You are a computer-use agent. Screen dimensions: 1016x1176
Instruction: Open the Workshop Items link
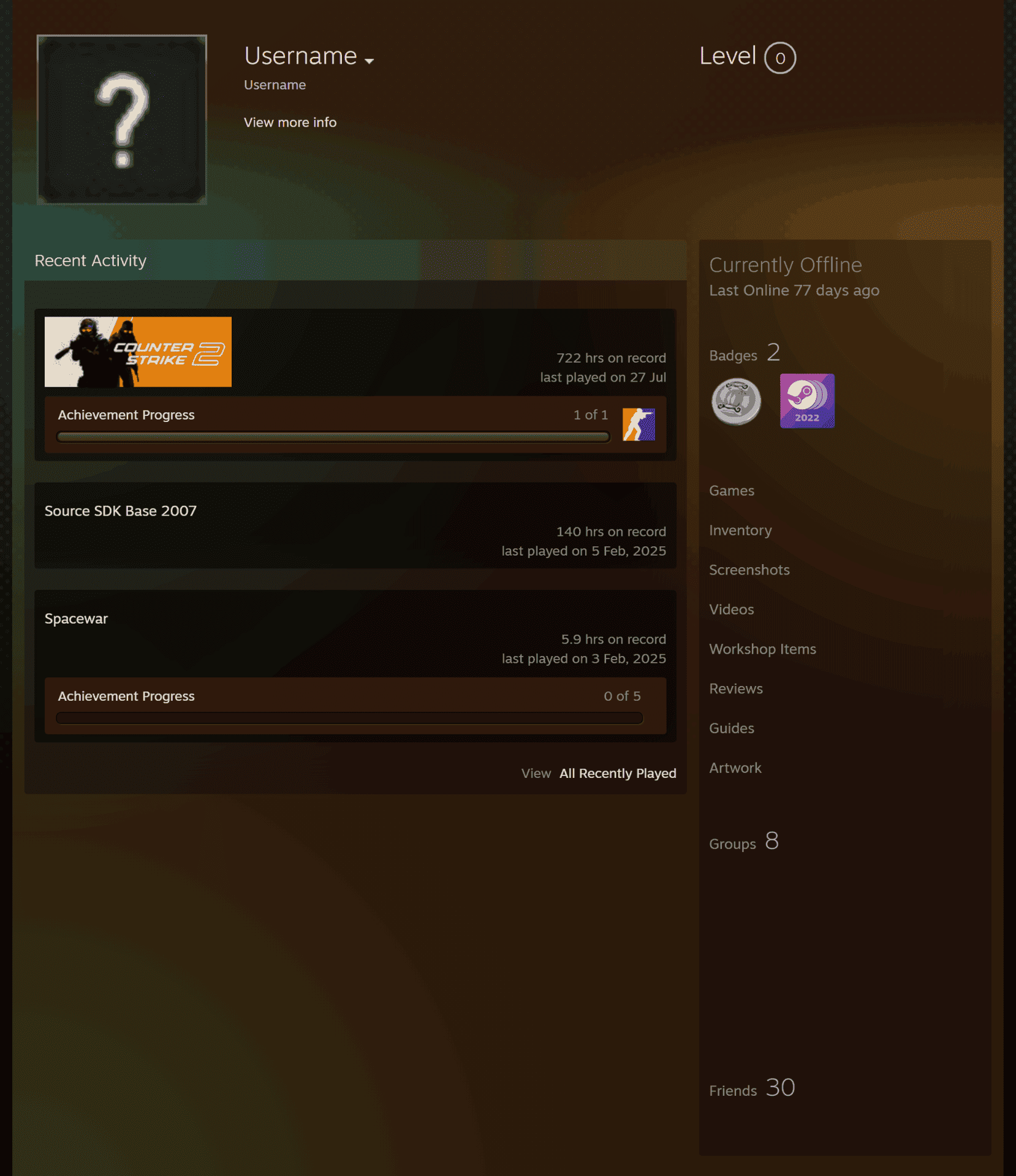click(762, 649)
